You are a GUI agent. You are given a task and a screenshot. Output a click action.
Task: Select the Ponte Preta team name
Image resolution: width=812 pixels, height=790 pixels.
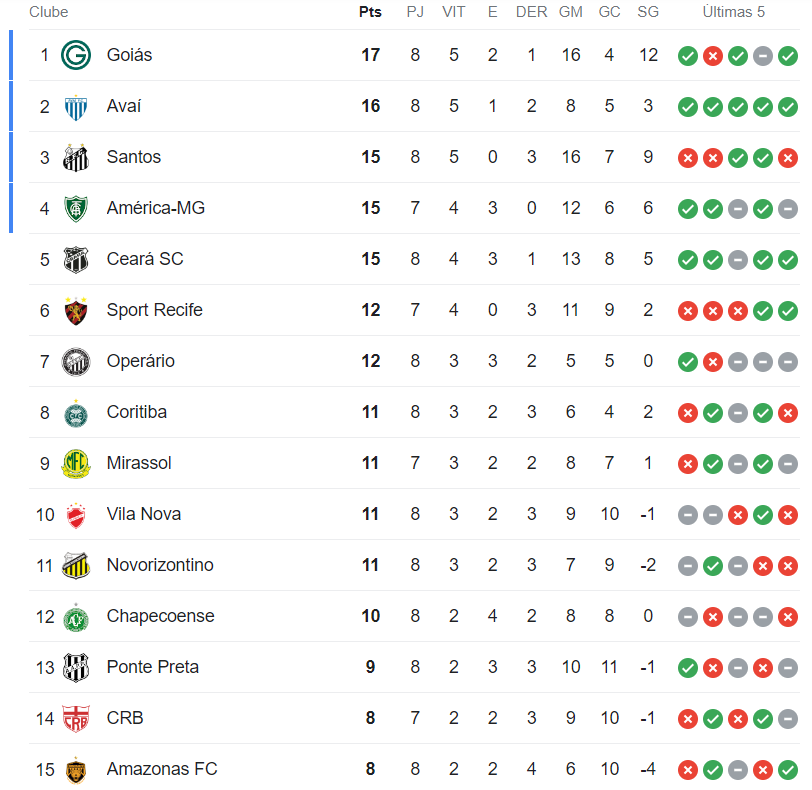coord(152,667)
